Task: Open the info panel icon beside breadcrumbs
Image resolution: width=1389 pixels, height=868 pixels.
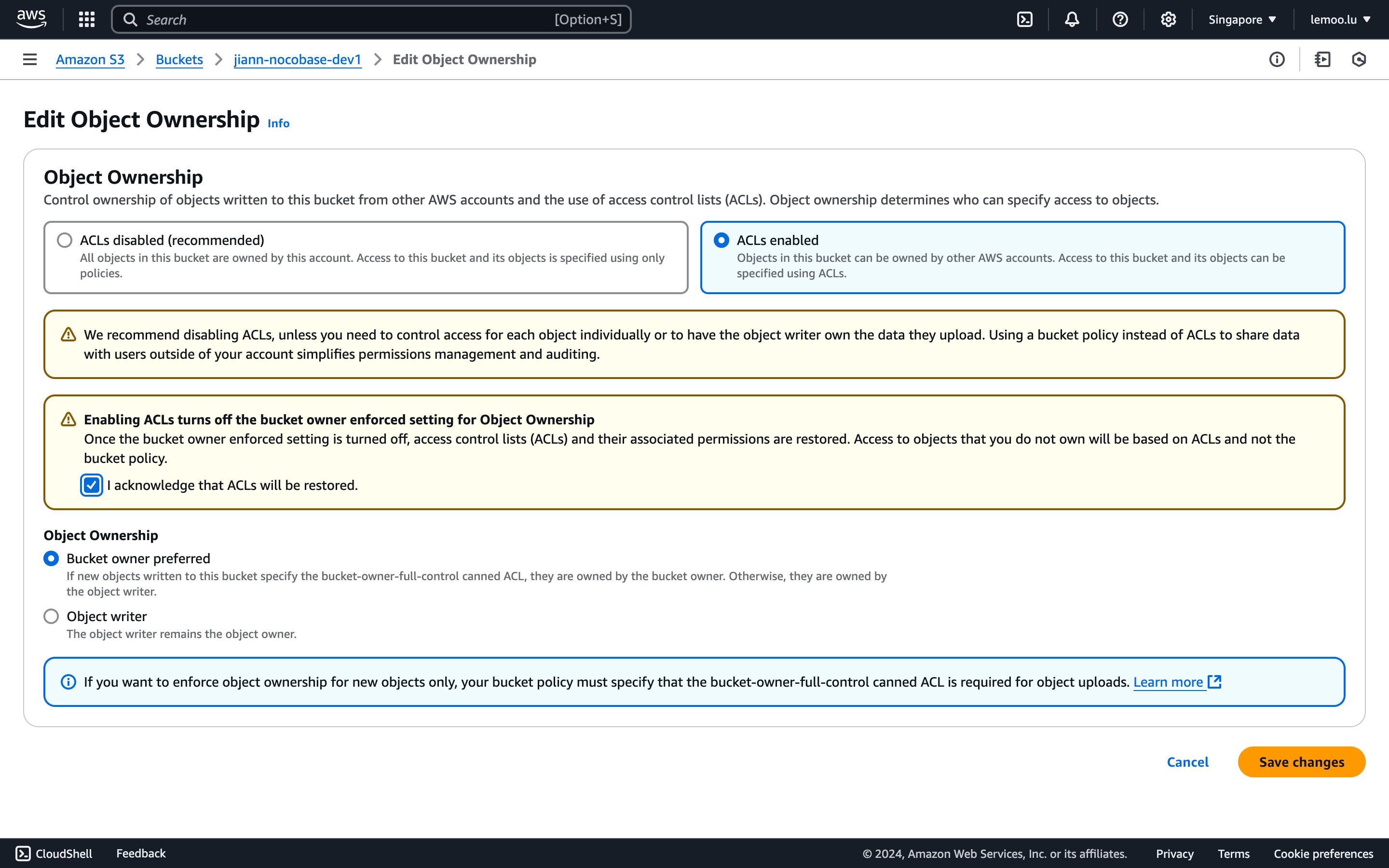Action: pos(1277,59)
